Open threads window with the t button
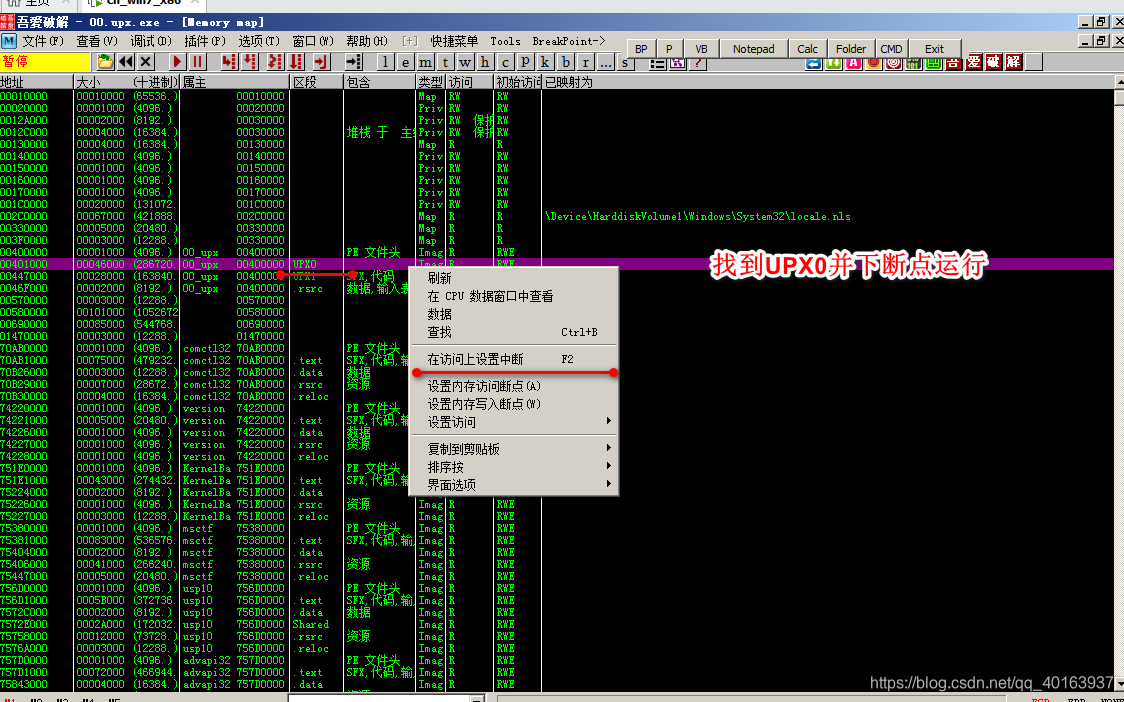 445,62
